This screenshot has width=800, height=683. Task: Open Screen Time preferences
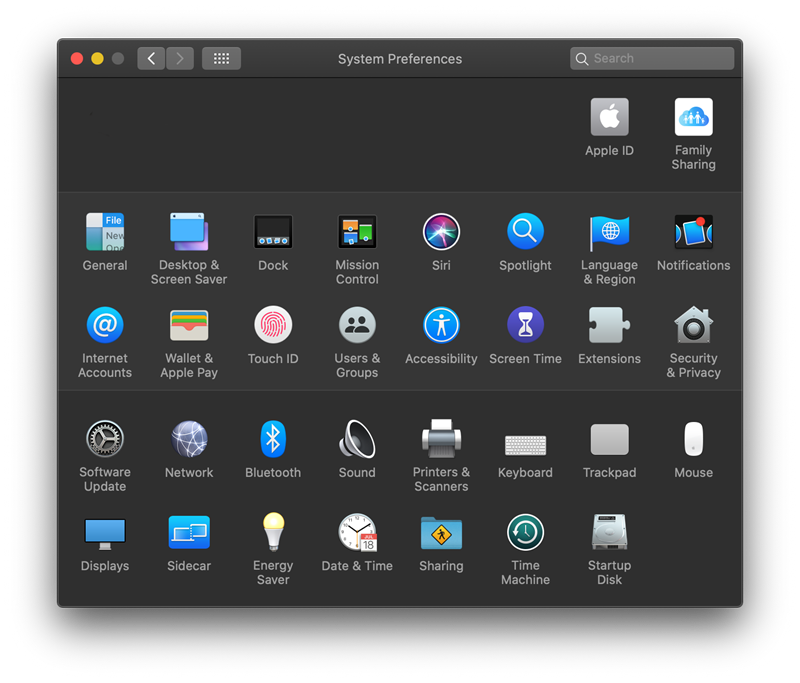point(525,325)
